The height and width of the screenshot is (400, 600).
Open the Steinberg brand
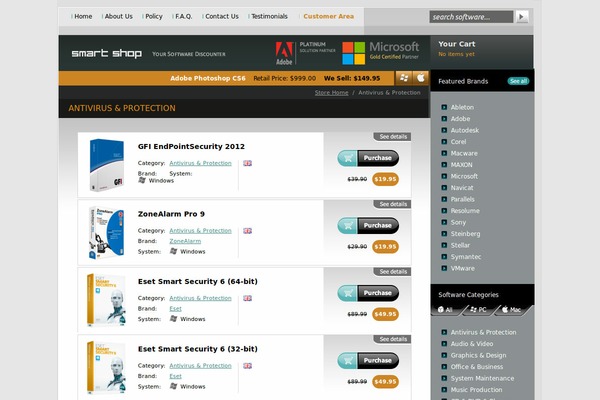[465, 234]
